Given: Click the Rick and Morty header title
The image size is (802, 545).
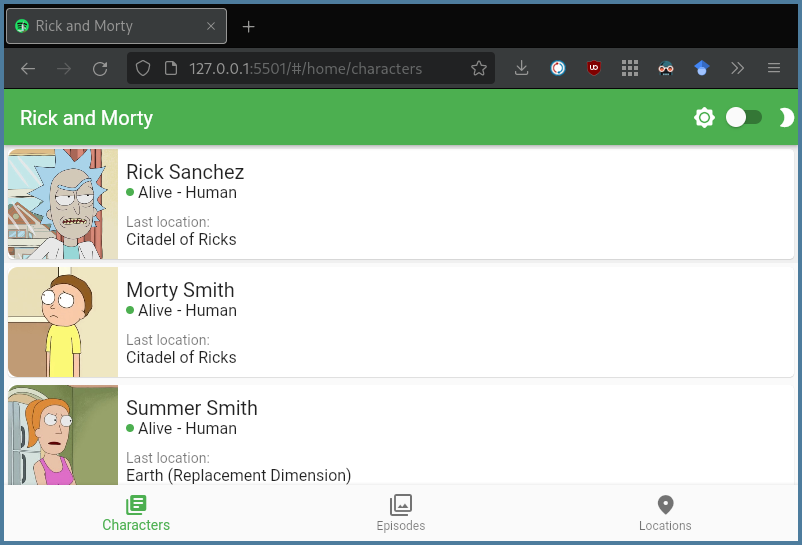Looking at the screenshot, I should 86,118.
